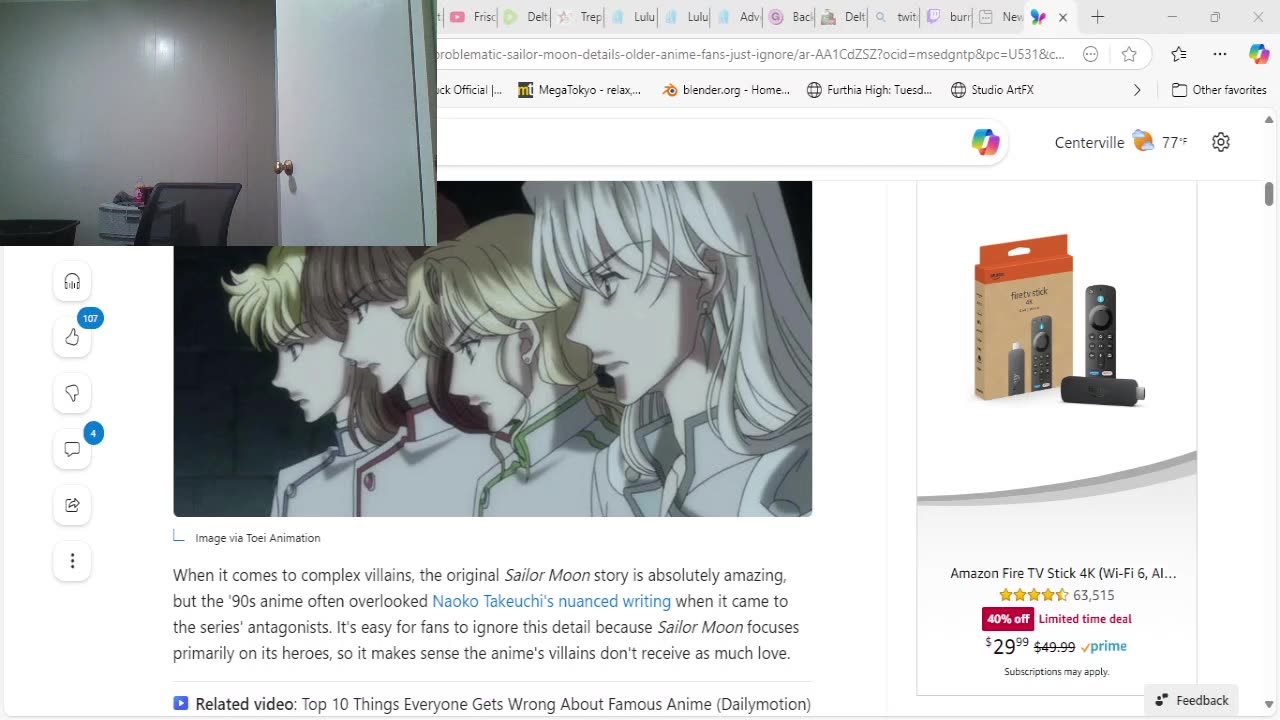
Task: Open the three-dot more options in article sidebar
Action: pyautogui.click(x=72, y=561)
